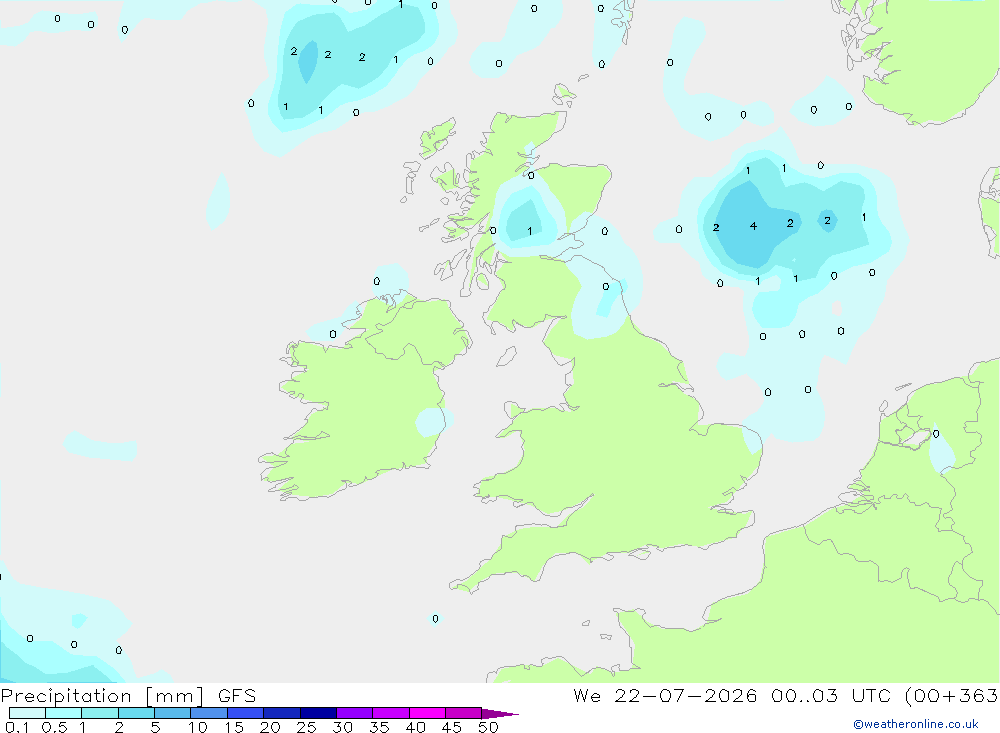This screenshot has width=1000, height=733.
Task: Click the 25 legend scale label
Action: coord(307,727)
